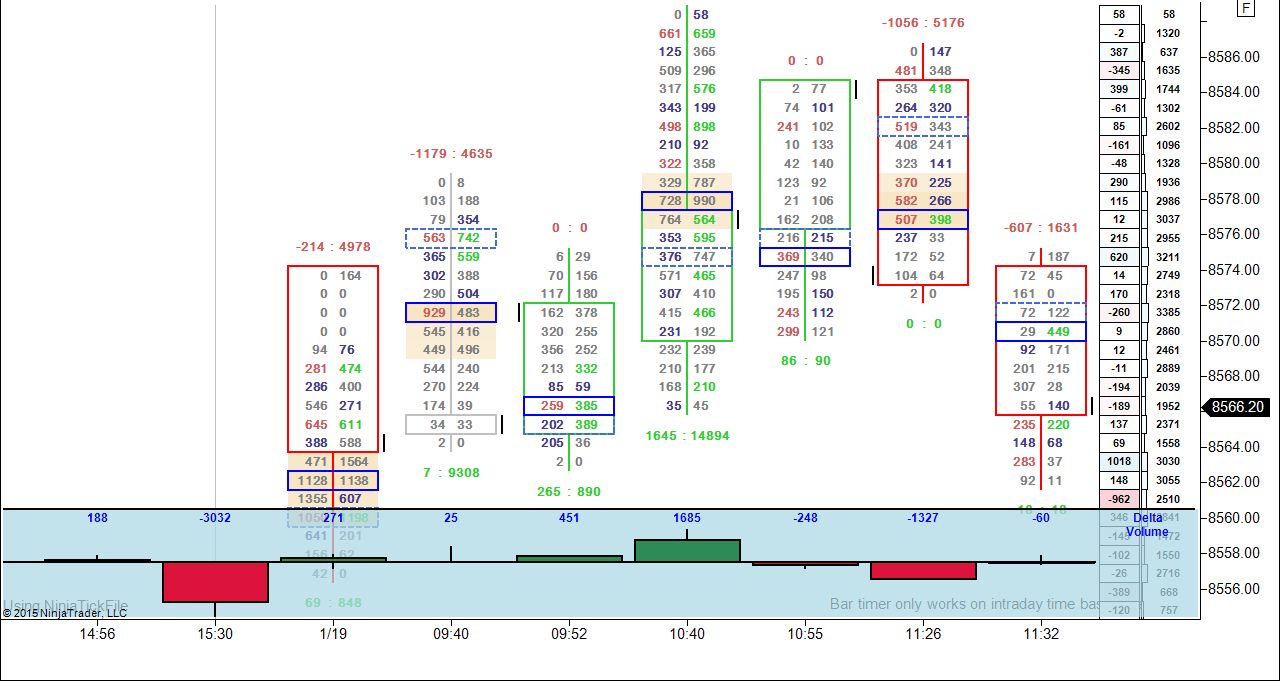Select the 1/19 date label on time axis
The height and width of the screenshot is (681, 1280).
[333, 634]
